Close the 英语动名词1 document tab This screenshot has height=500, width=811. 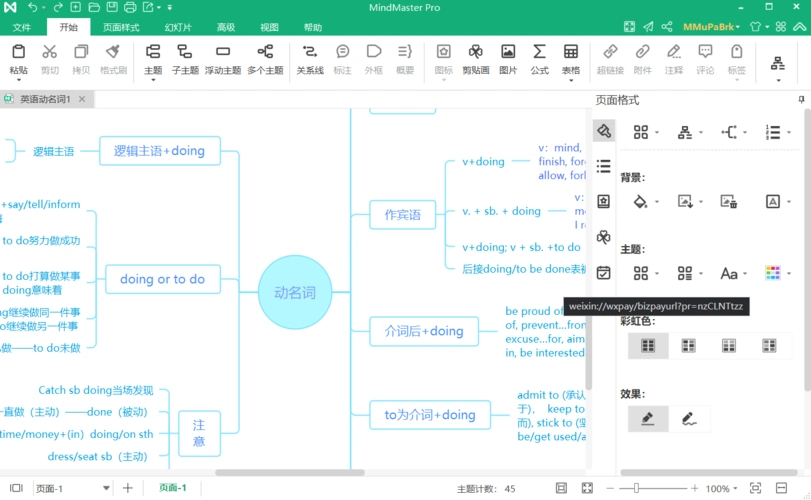pyautogui.click(x=83, y=99)
